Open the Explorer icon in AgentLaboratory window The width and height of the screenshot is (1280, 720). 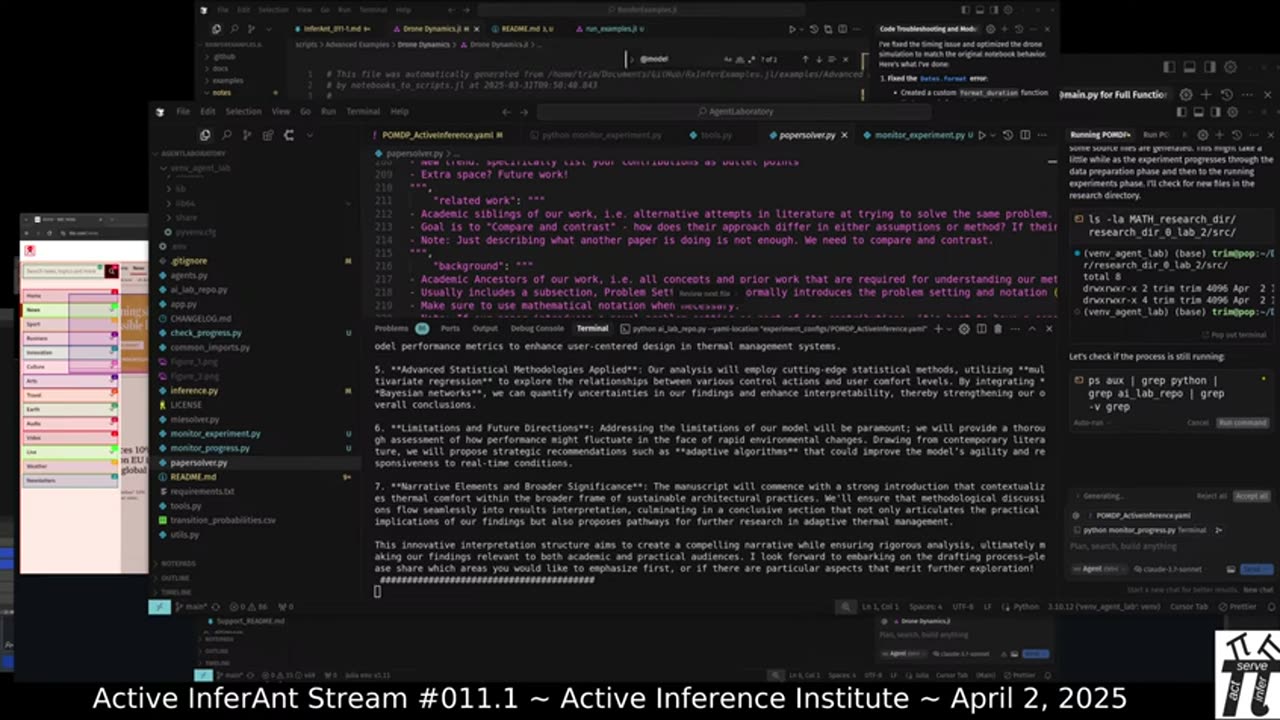pyautogui.click(x=205, y=135)
